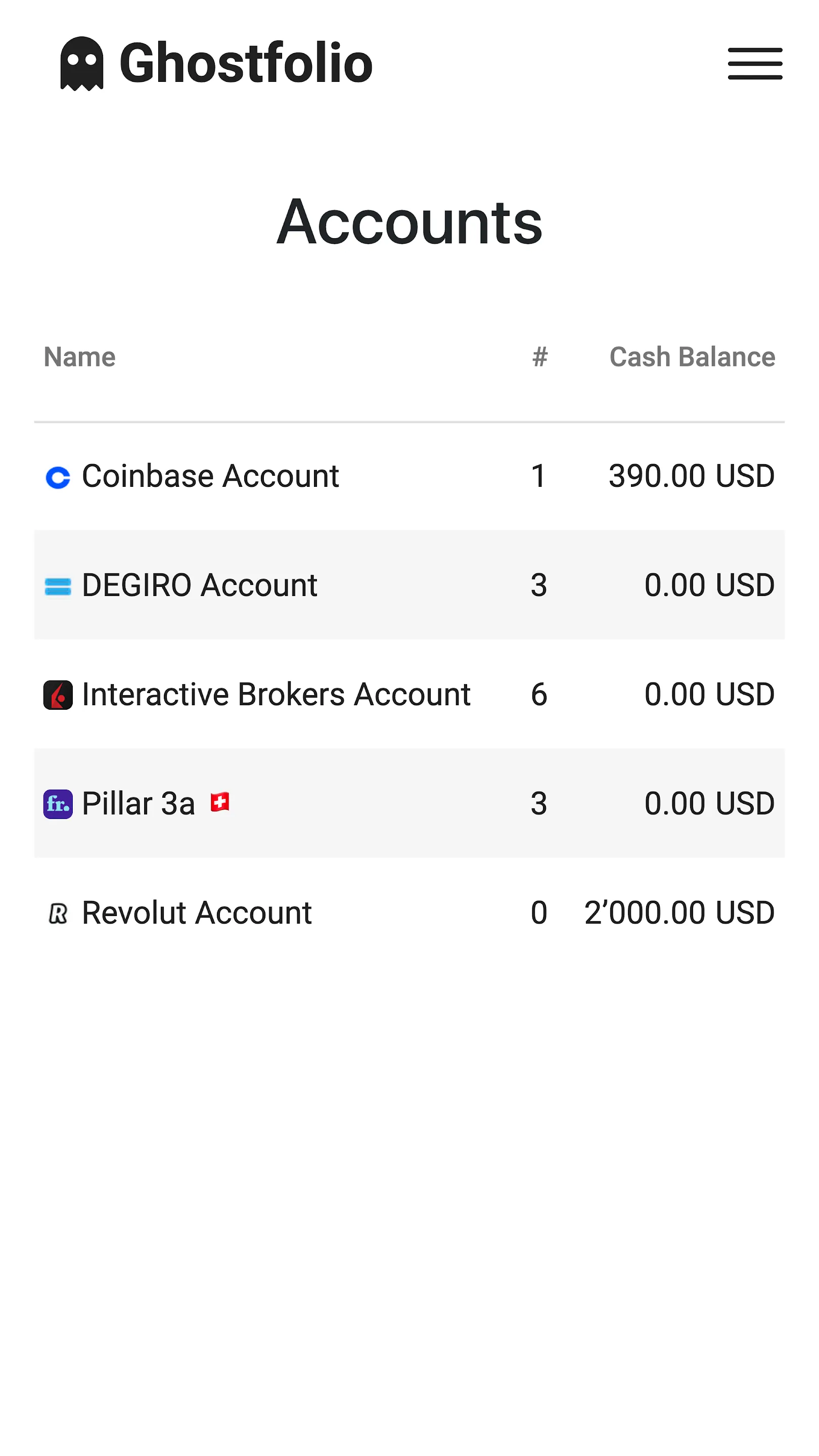The width and height of the screenshot is (819, 1456).
Task: Click the Coinbase logo icon
Action: pyautogui.click(x=58, y=477)
